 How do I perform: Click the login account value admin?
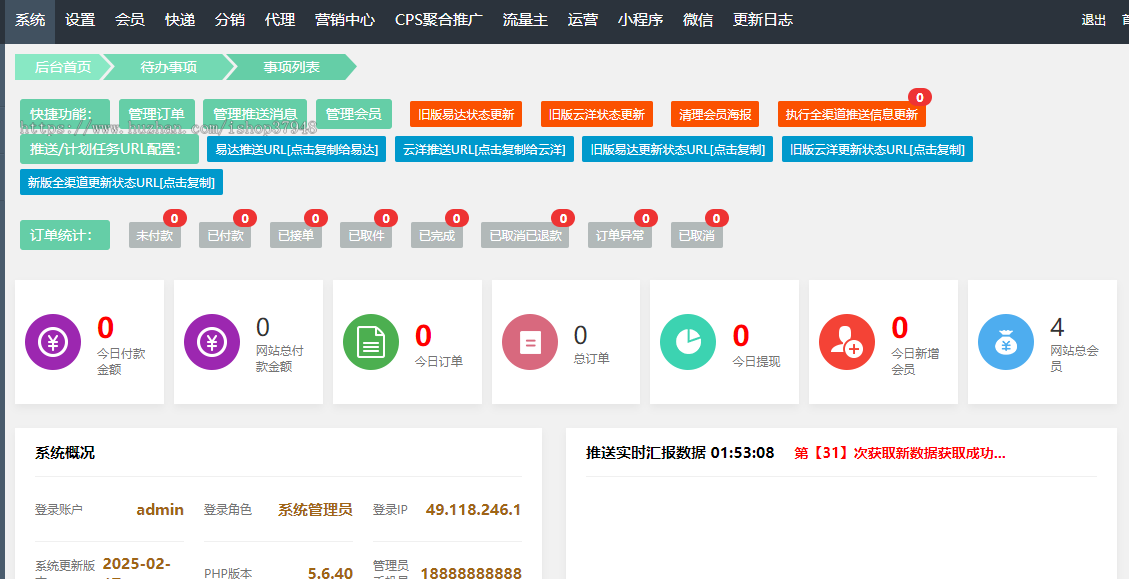(x=160, y=510)
